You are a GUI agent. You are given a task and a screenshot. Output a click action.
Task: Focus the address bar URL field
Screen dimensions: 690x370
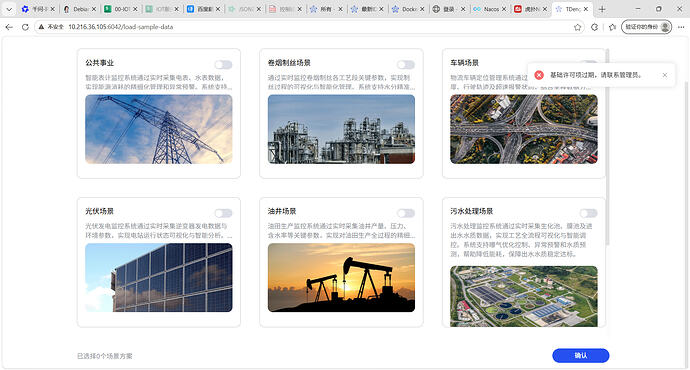point(308,27)
